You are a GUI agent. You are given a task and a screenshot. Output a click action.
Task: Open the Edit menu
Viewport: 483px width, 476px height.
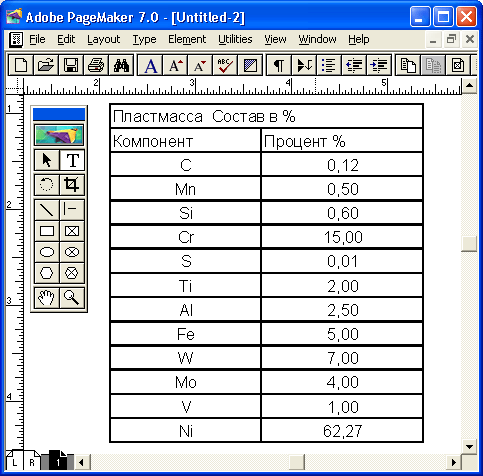pyautogui.click(x=66, y=39)
